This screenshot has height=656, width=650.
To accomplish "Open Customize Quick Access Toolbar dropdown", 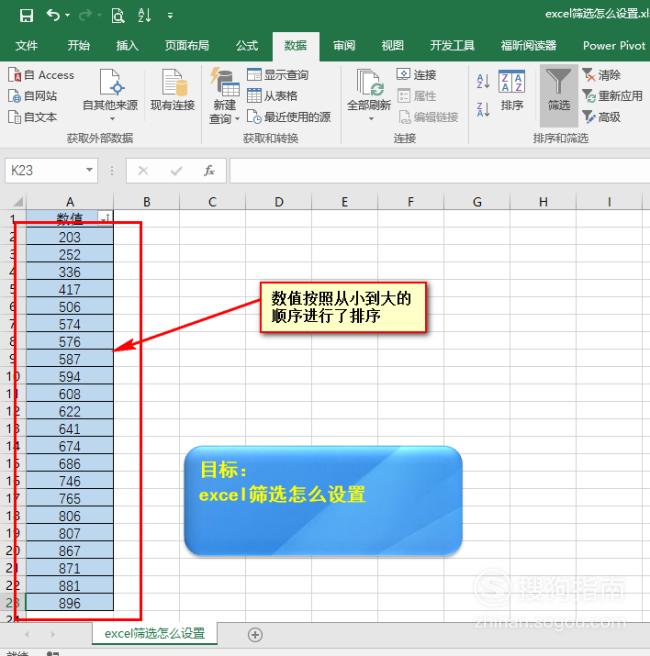I will click(170, 16).
